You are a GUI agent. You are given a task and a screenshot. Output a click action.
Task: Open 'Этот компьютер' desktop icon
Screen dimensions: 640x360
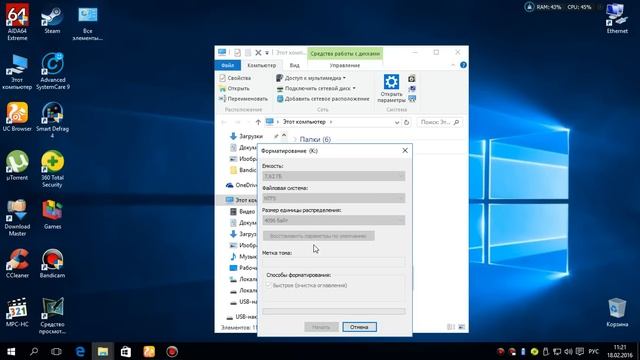[17, 71]
